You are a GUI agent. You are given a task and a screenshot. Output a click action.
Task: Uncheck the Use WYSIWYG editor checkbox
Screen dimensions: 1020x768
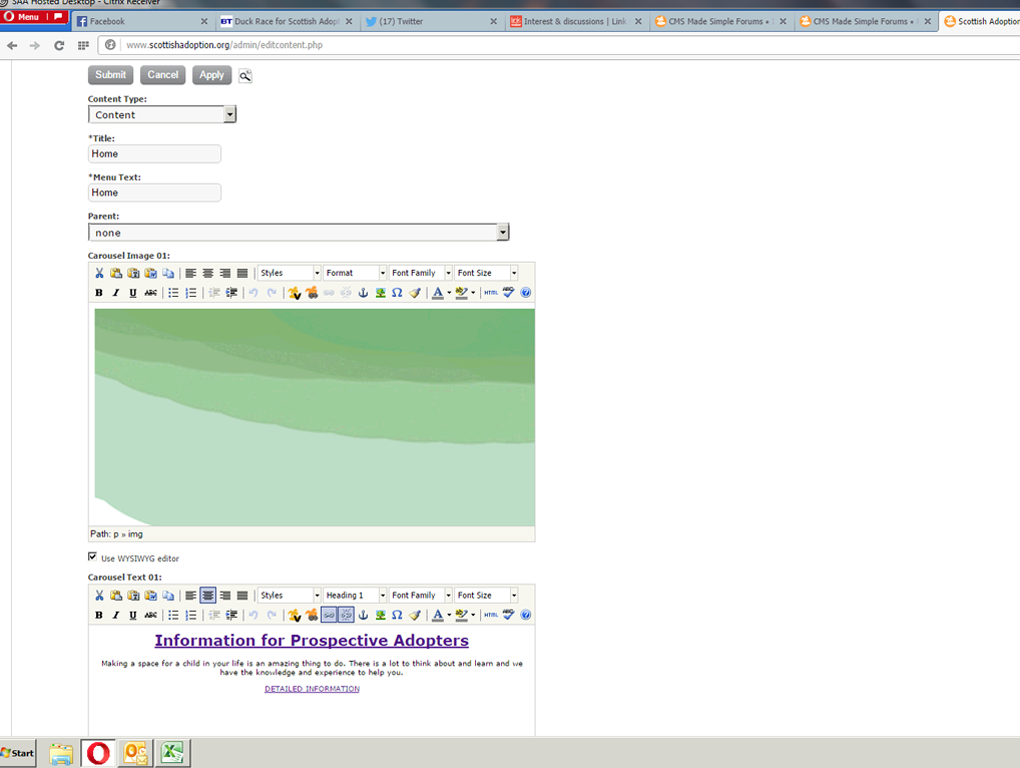[93, 557]
